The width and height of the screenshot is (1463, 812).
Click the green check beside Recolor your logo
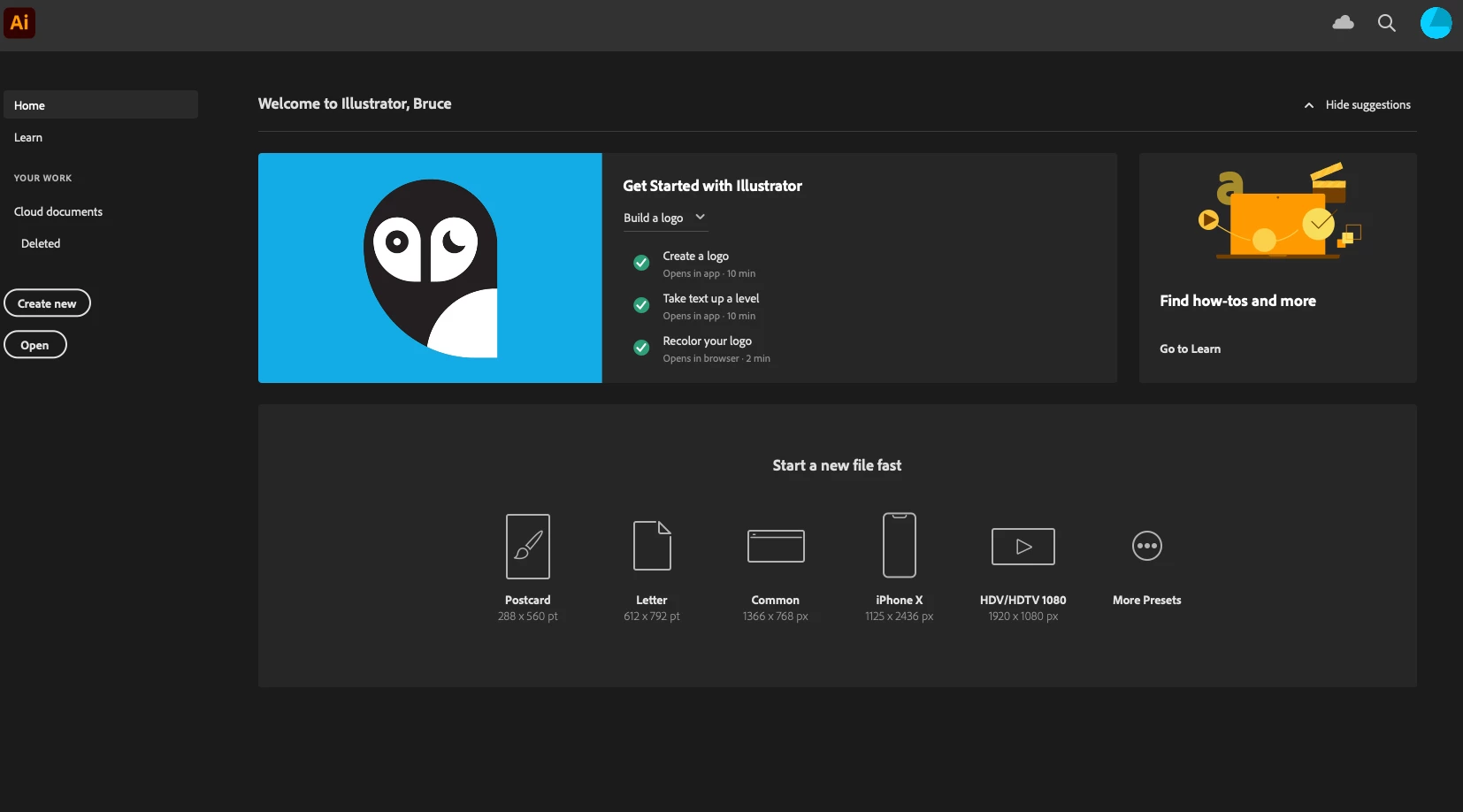coord(641,348)
